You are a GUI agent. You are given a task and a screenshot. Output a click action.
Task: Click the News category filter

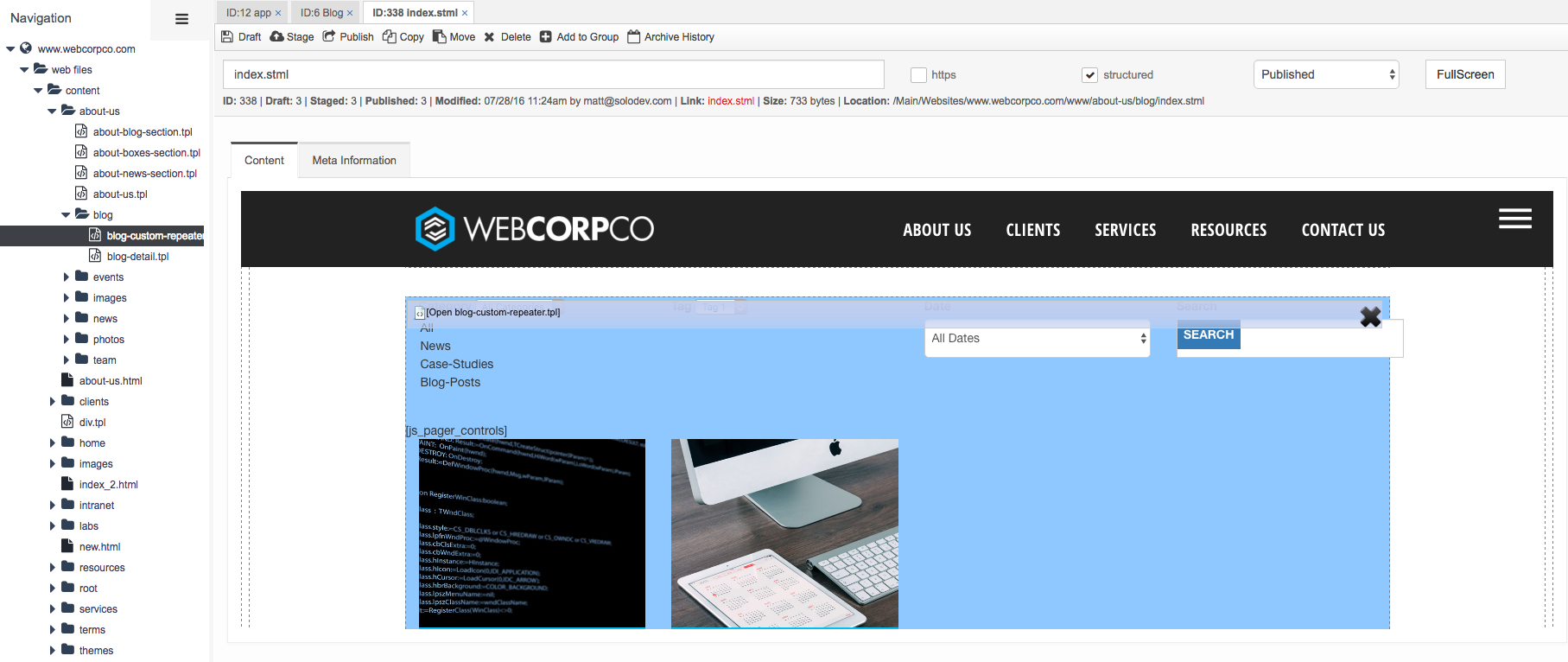click(x=435, y=346)
